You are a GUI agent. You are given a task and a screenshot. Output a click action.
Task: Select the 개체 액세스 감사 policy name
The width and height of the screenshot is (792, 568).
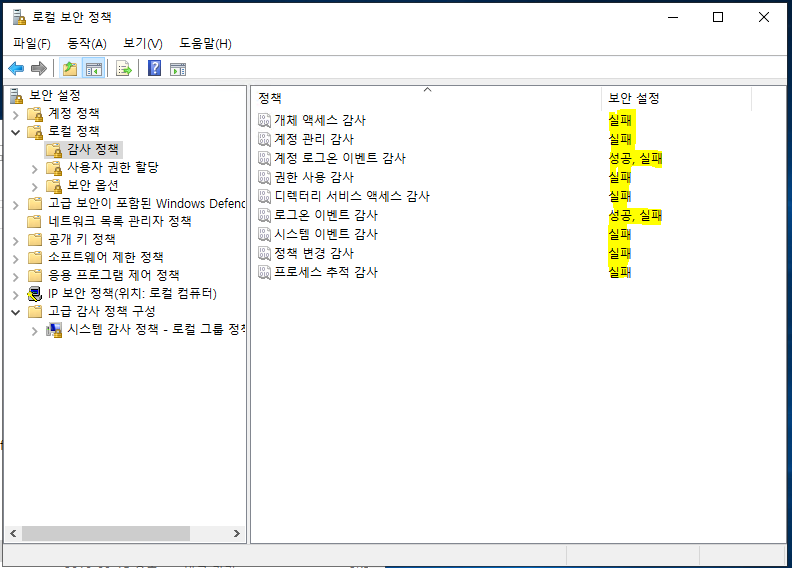[x=320, y=120]
